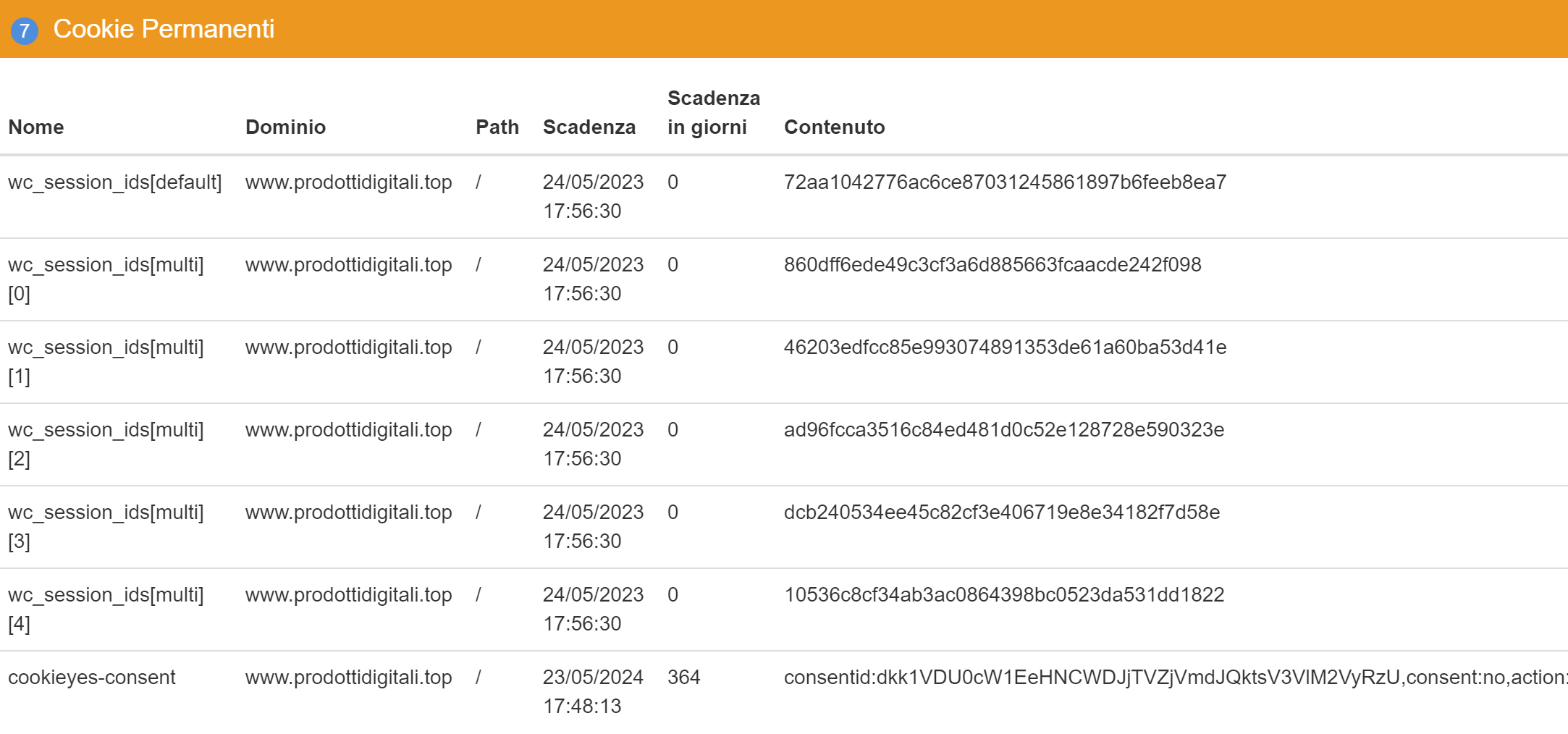1568x734 pixels.
Task: Select the wc_session_ids[multi][4] cookie name
Action: tap(106, 609)
